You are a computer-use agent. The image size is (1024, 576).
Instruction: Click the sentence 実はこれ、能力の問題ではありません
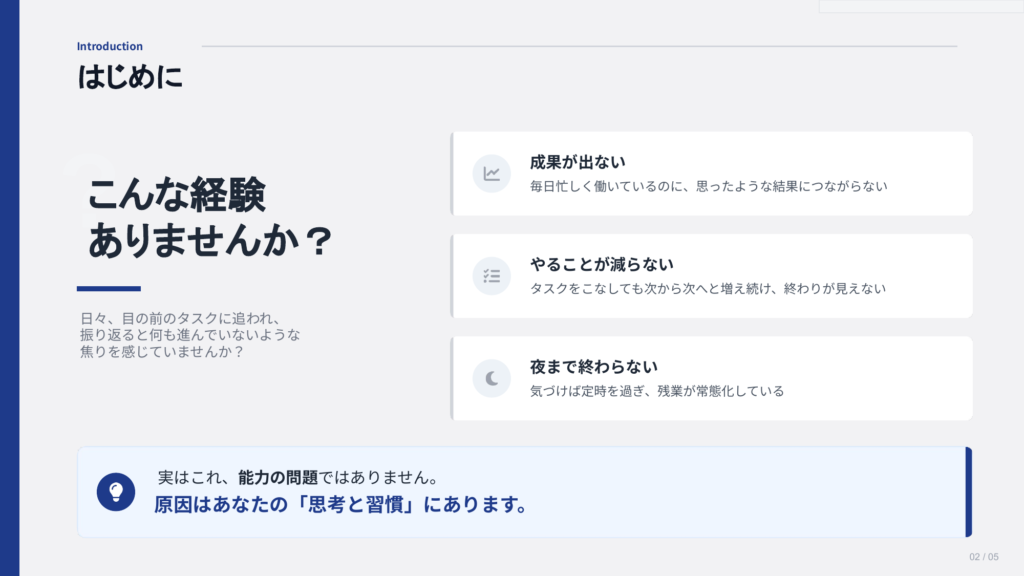(300, 478)
